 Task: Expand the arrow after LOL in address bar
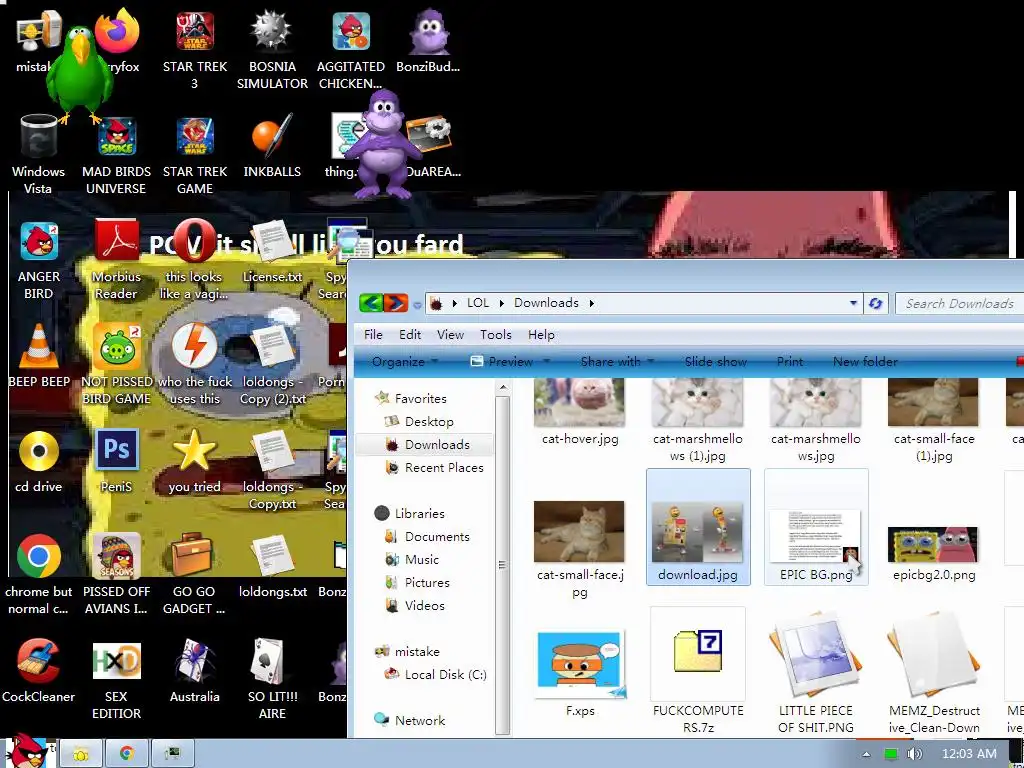pyautogui.click(x=502, y=303)
